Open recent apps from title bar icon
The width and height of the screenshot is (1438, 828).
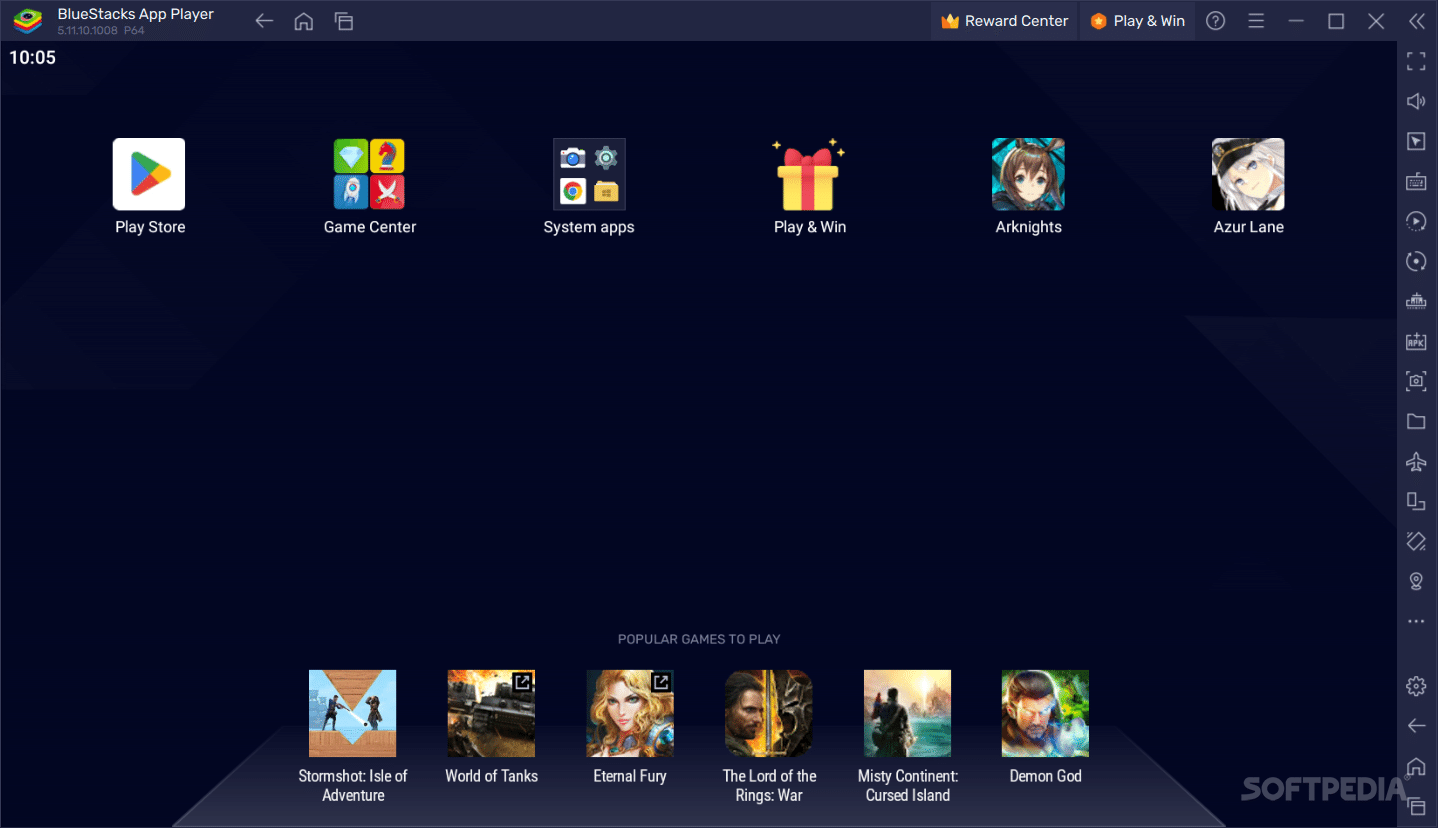coord(344,21)
